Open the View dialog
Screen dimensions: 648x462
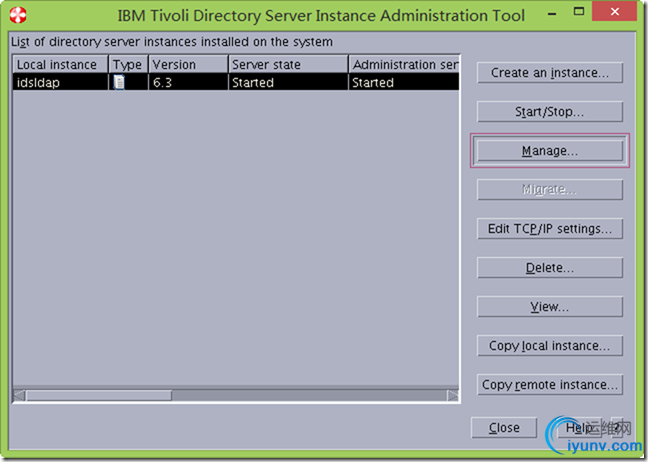[x=550, y=306]
